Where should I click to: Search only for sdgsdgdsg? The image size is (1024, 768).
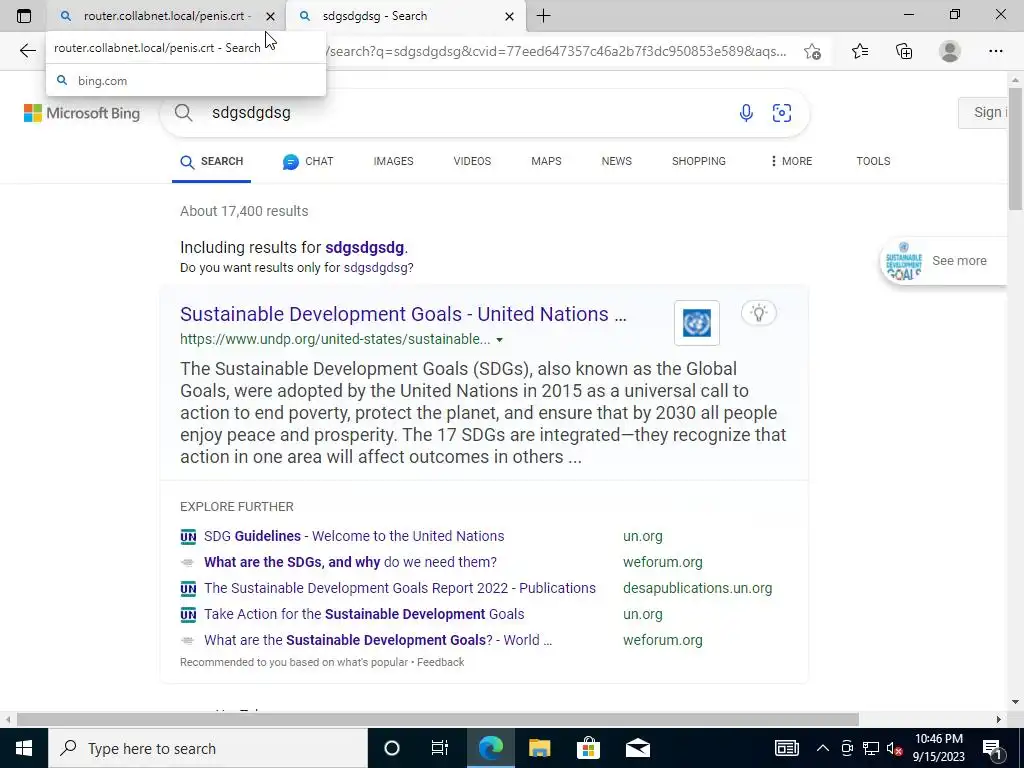pos(377,268)
